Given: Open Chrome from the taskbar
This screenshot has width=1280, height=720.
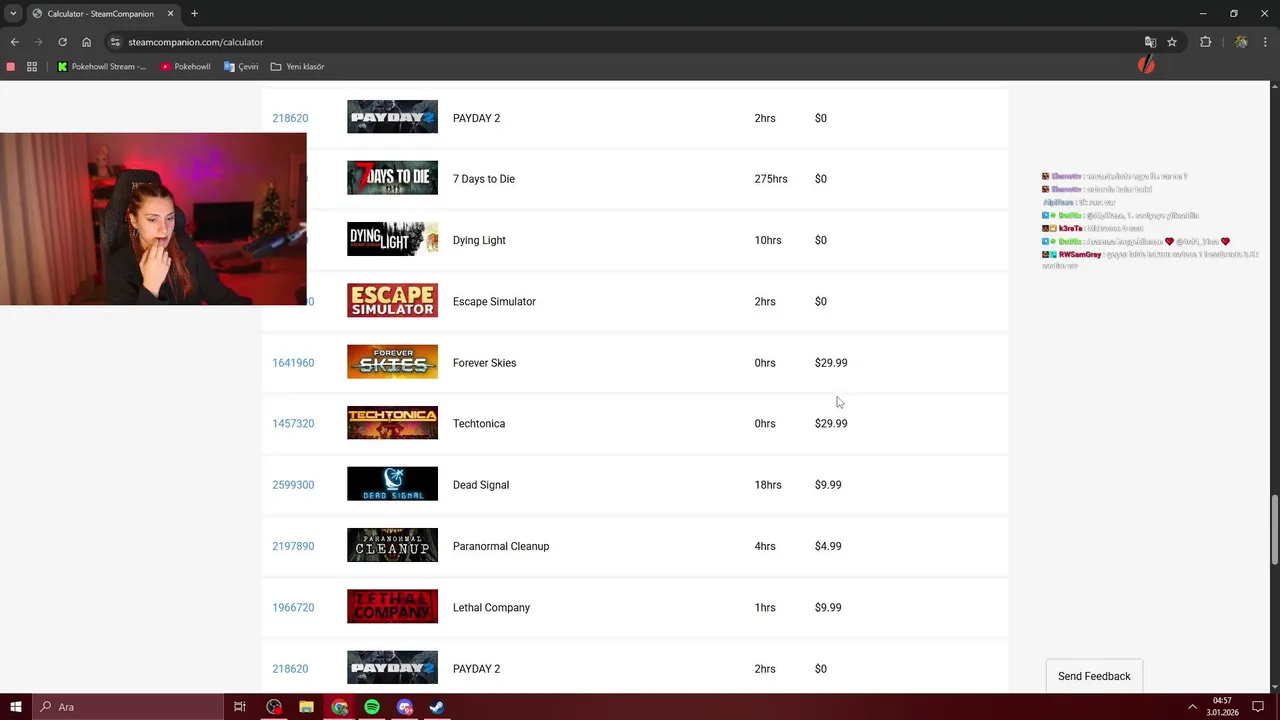Looking at the screenshot, I should (339, 707).
